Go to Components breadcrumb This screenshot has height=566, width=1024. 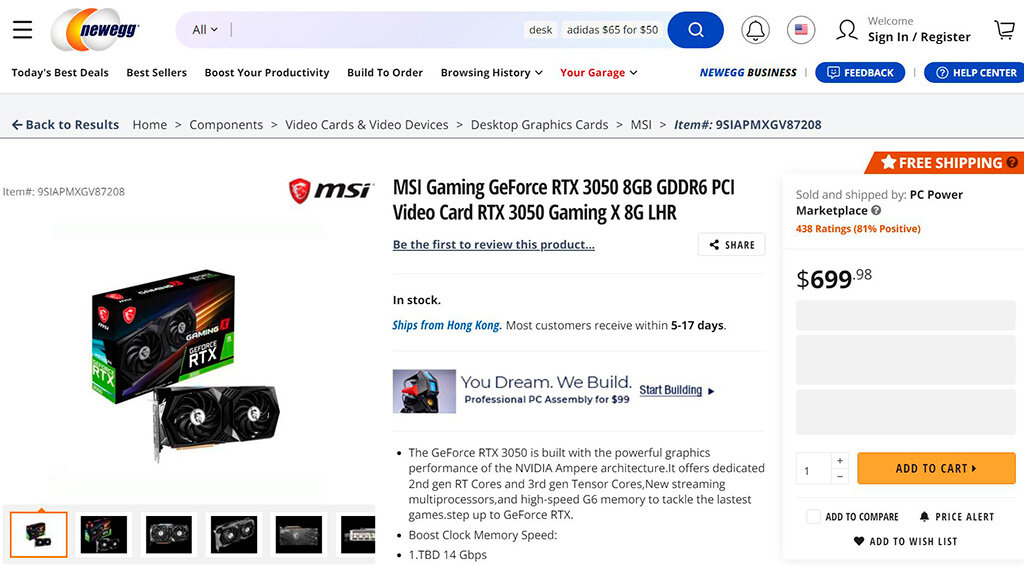coord(226,125)
